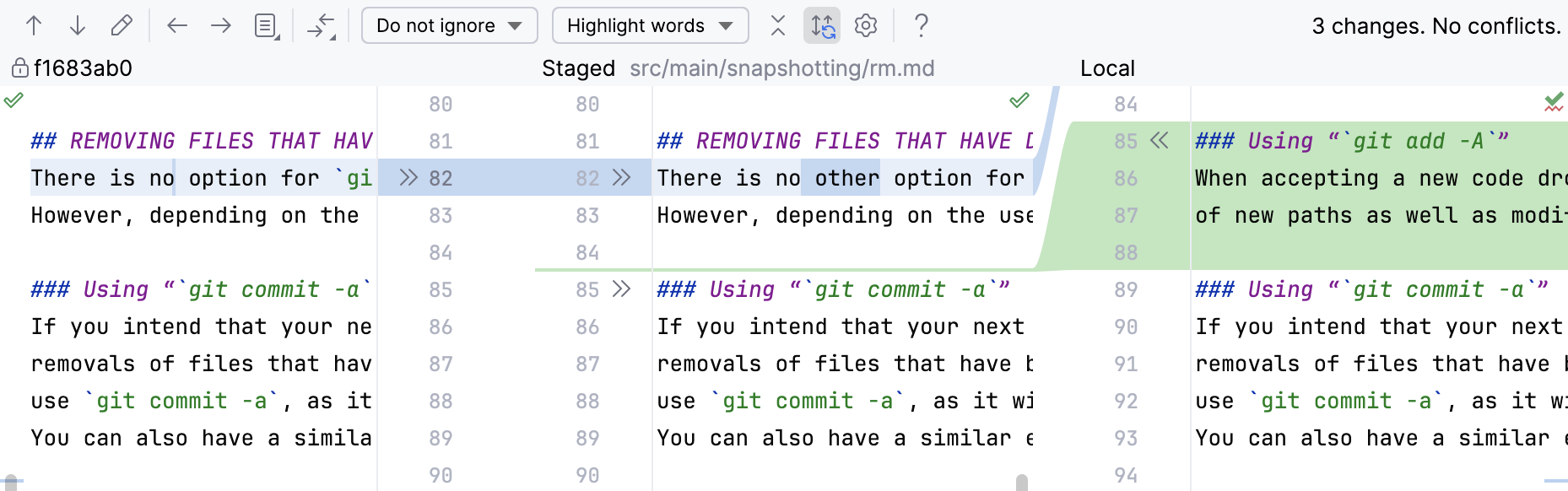Click the pencil edit icon in toolbar
Screen dimensions: 1568x491
[x=121, y=25]
